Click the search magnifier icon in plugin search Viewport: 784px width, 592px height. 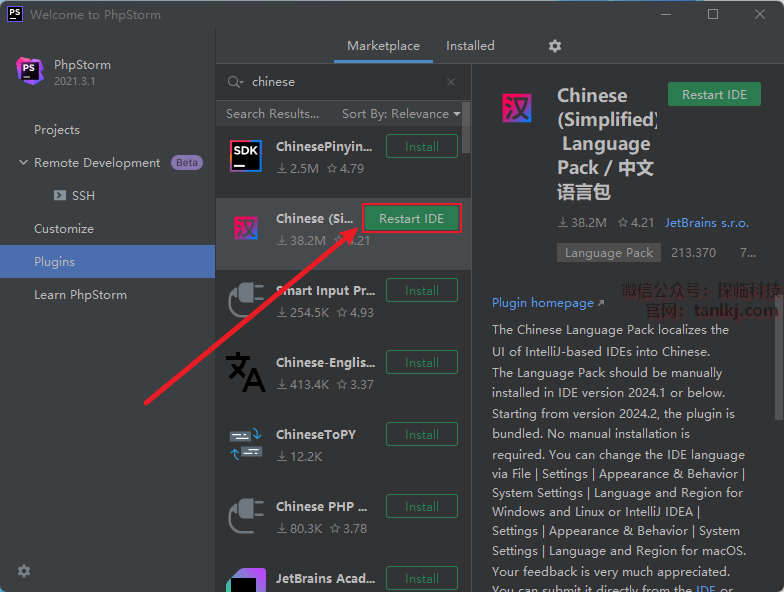(234, 82)
